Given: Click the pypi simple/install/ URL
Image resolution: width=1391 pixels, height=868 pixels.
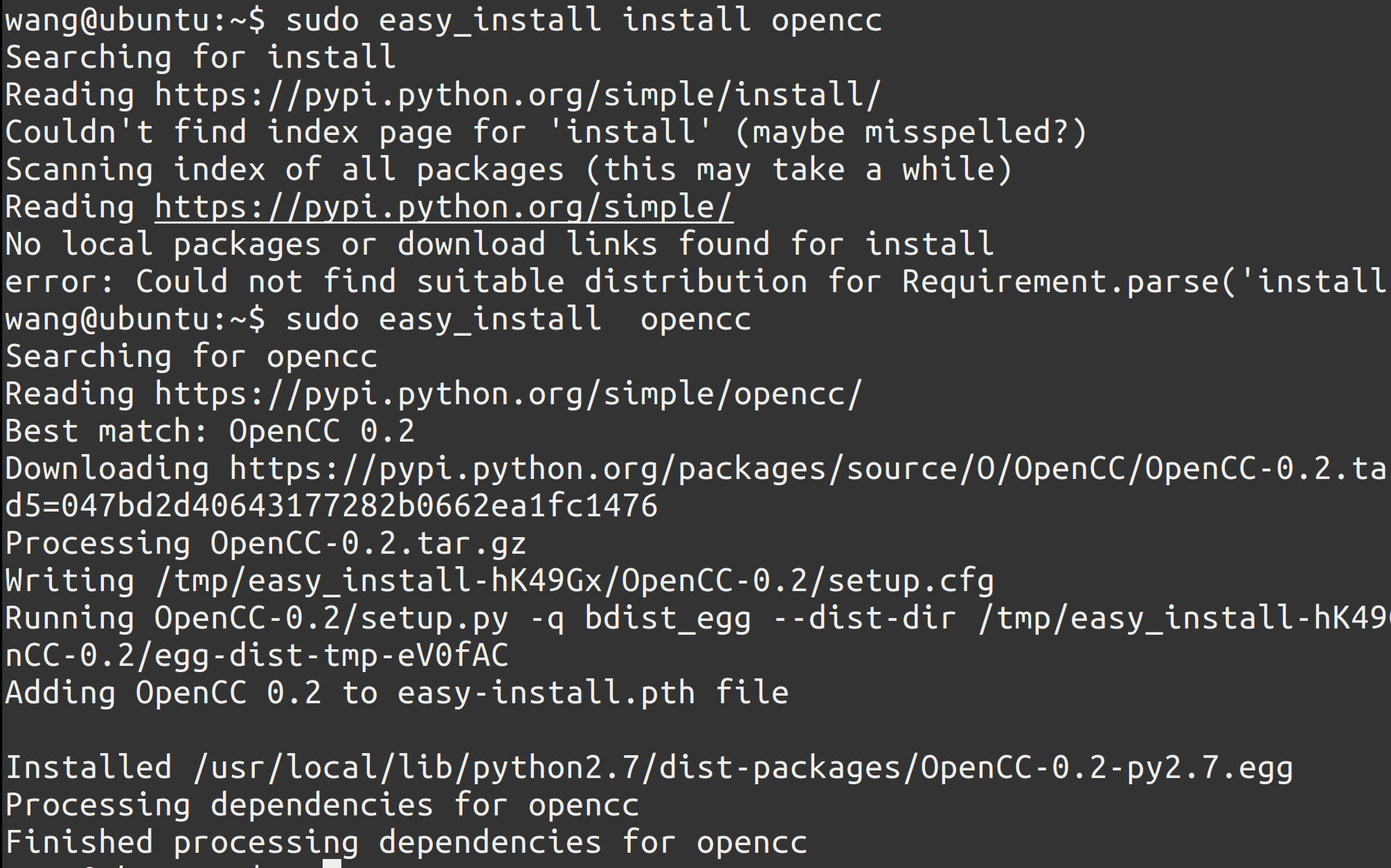Looking at the screenshot, I should 517,95.
